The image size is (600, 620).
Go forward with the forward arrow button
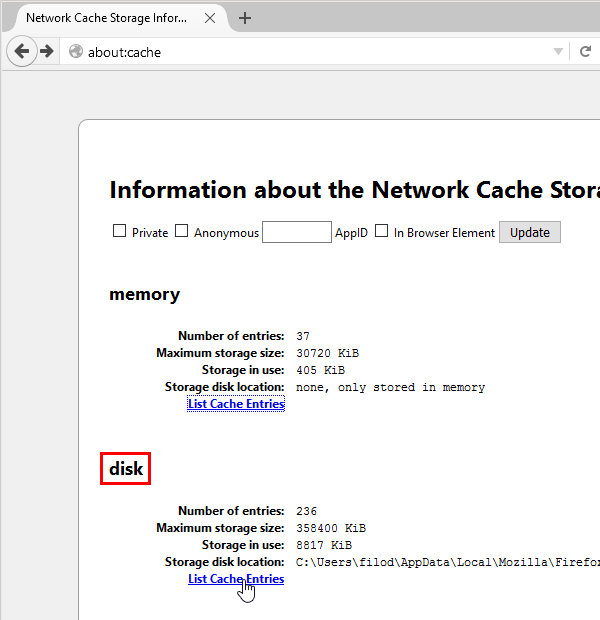47,51
